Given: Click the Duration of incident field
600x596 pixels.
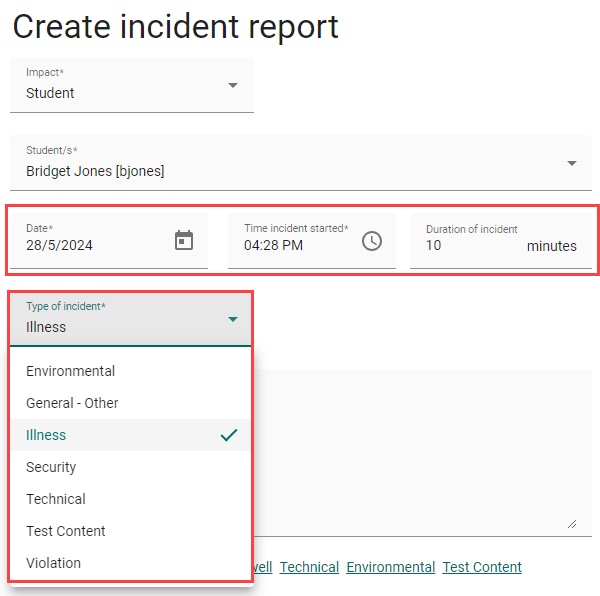Looking at the screenshot, I should tap(470, 245).
